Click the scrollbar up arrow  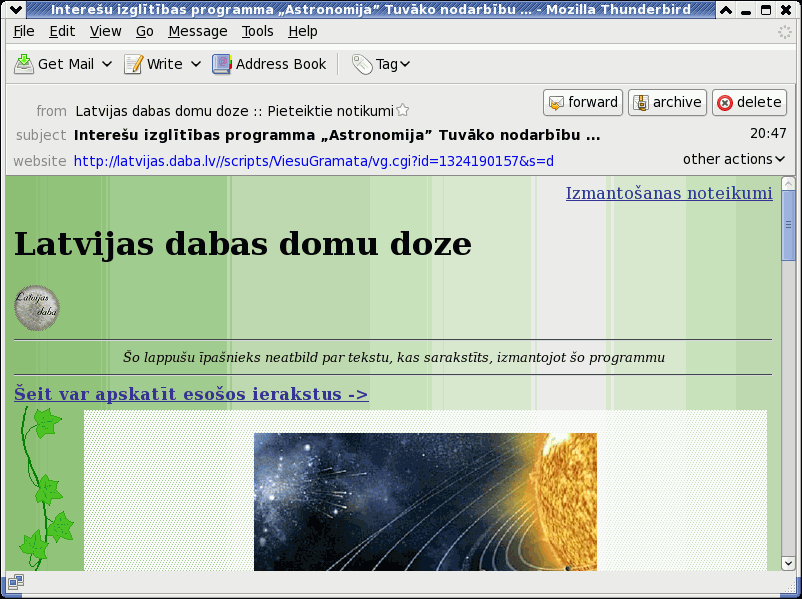pyautogui.click(x=788, y=183)
